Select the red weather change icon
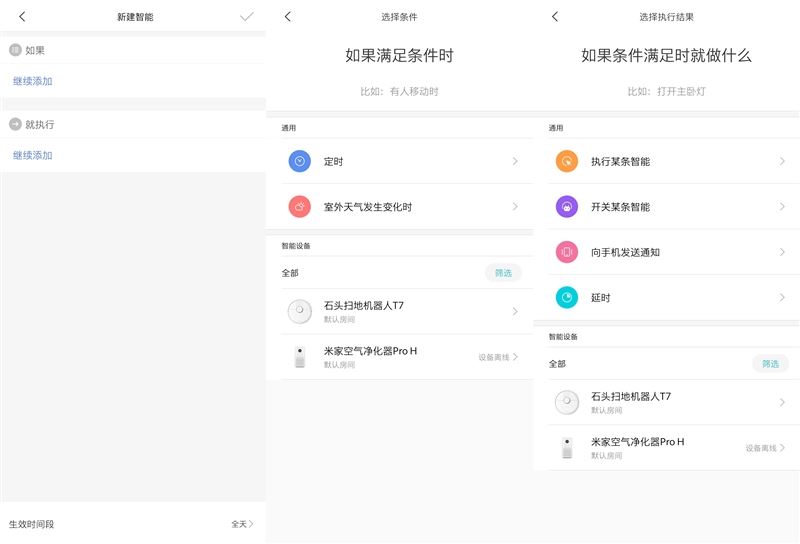Screen dimensions: 800x544 [x=299, y=207]
